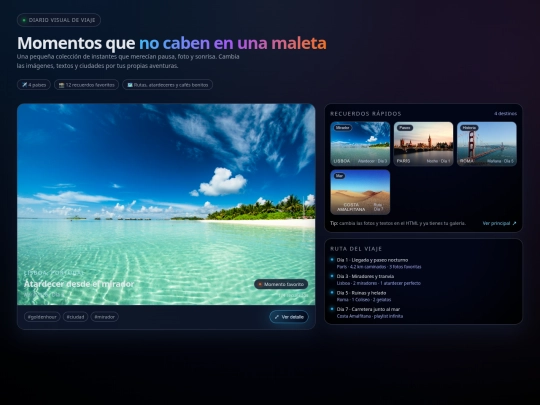Click the '12 recuerdos favoritos' chip text
Screen dimensions: 540x405
(90, 85)
